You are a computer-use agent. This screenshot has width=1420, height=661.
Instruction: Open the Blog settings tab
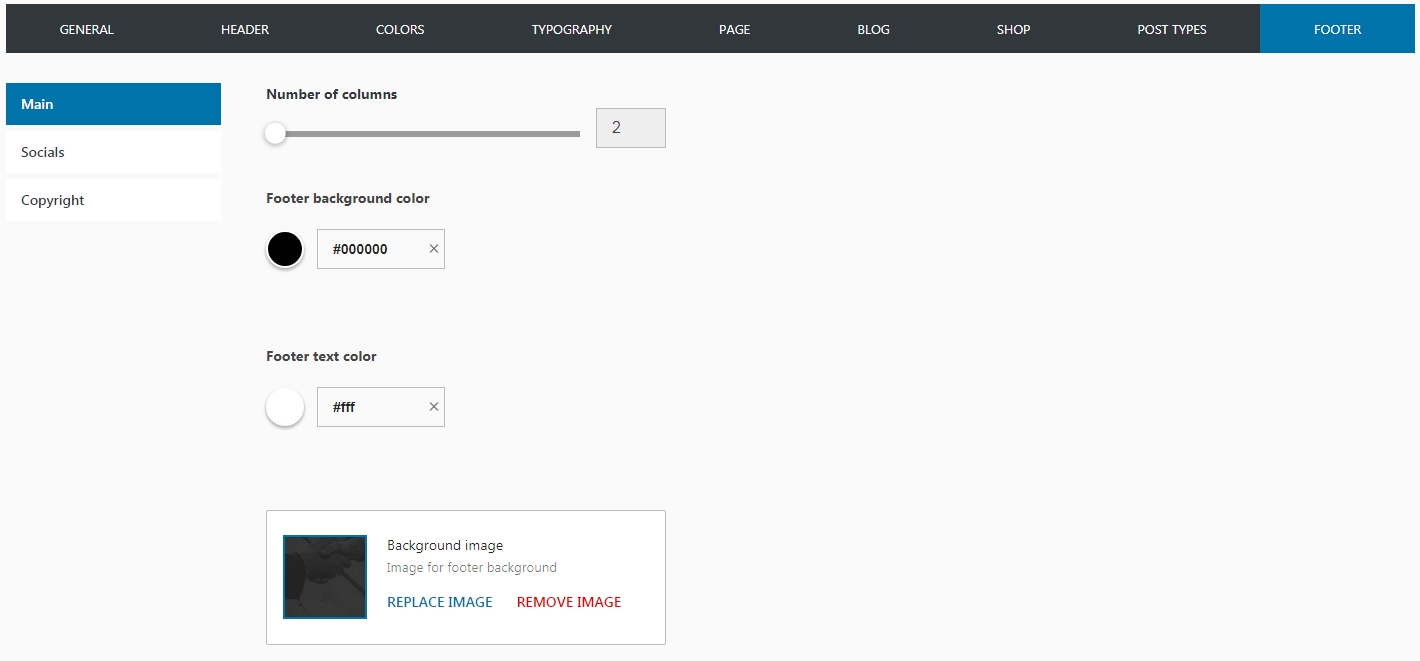pyautogui.click(x=873, y=29)
